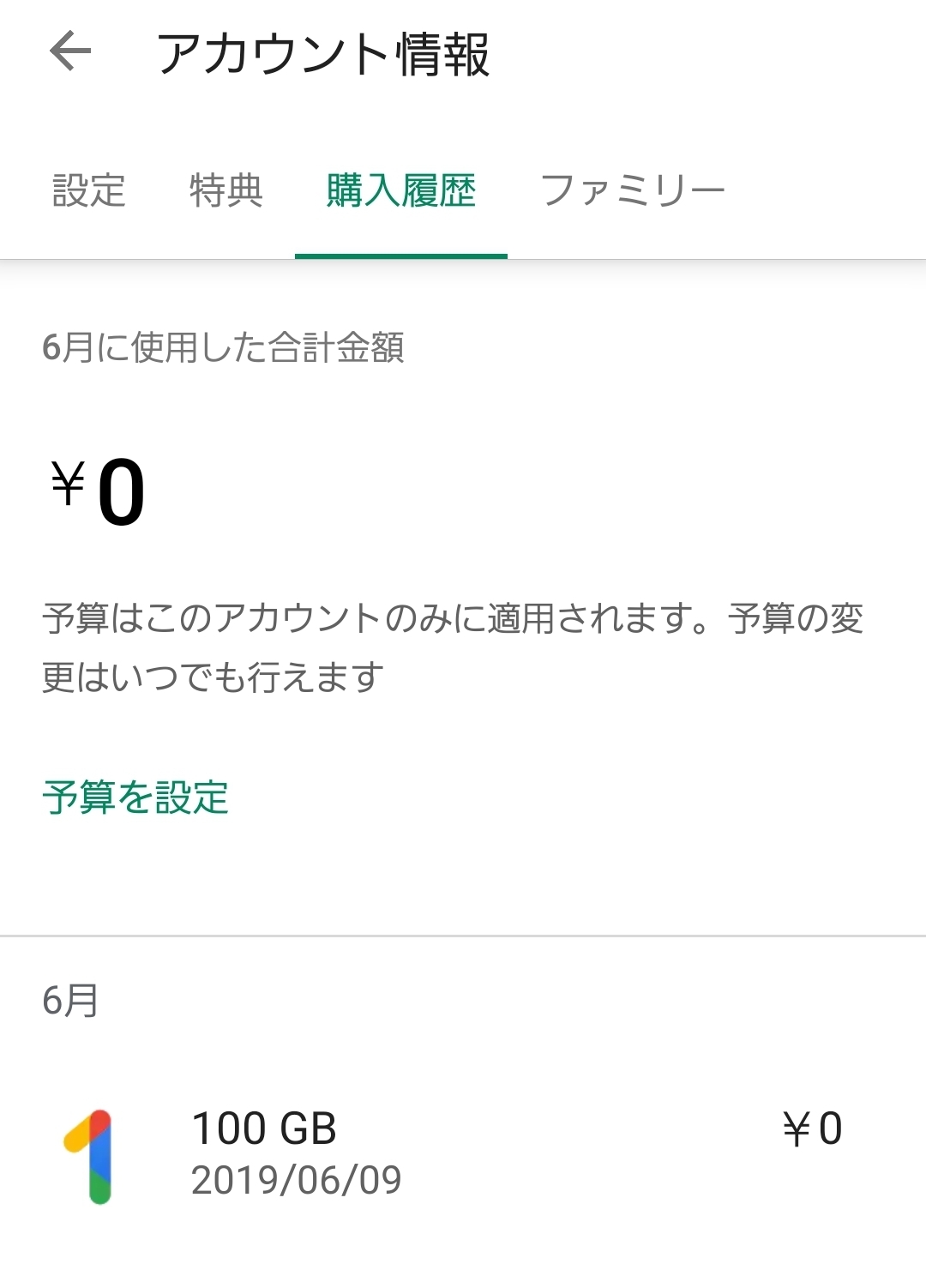The height and width of the screenshot is (1288, 926).
Task: Tap the back arrow icon
Action: tap(70, 52)
